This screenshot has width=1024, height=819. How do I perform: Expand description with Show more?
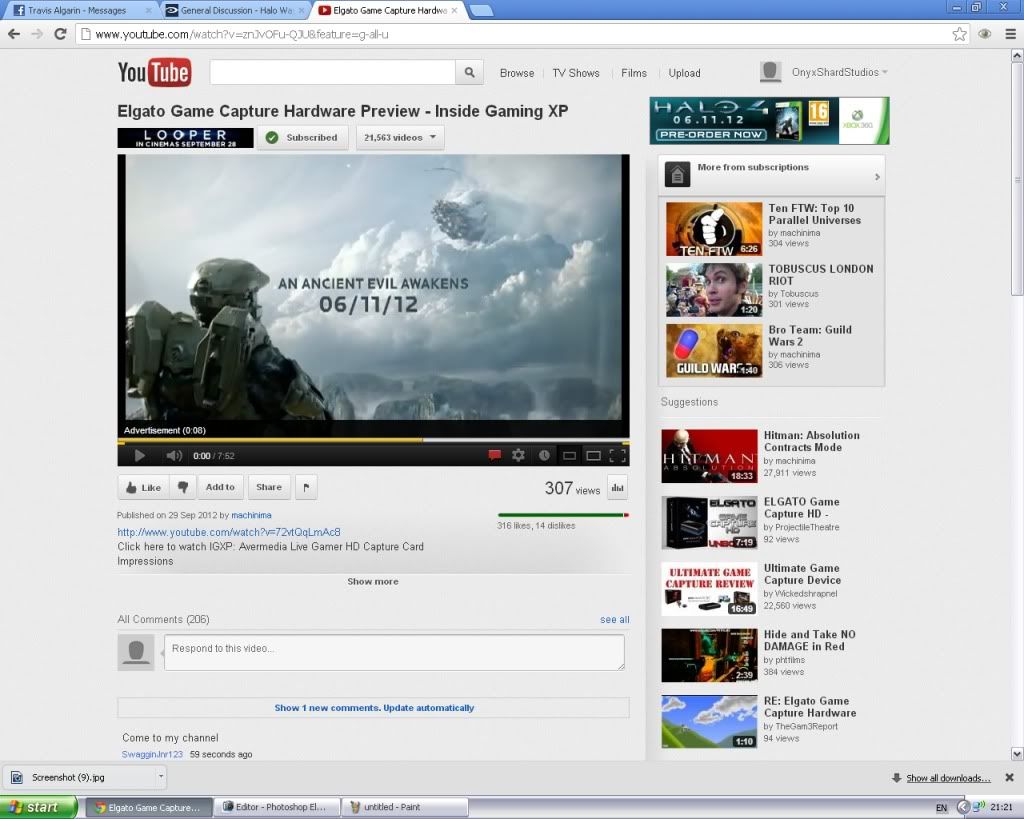click(373, 581)
